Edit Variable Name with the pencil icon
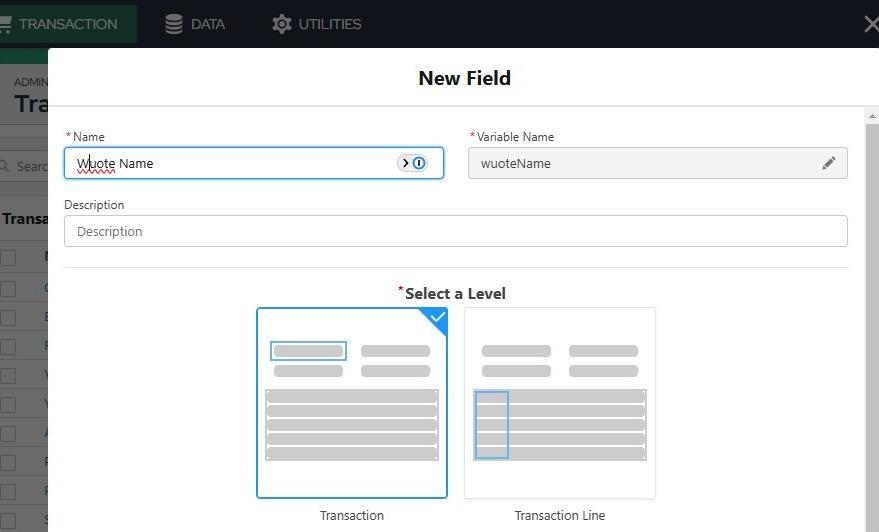 829,163
